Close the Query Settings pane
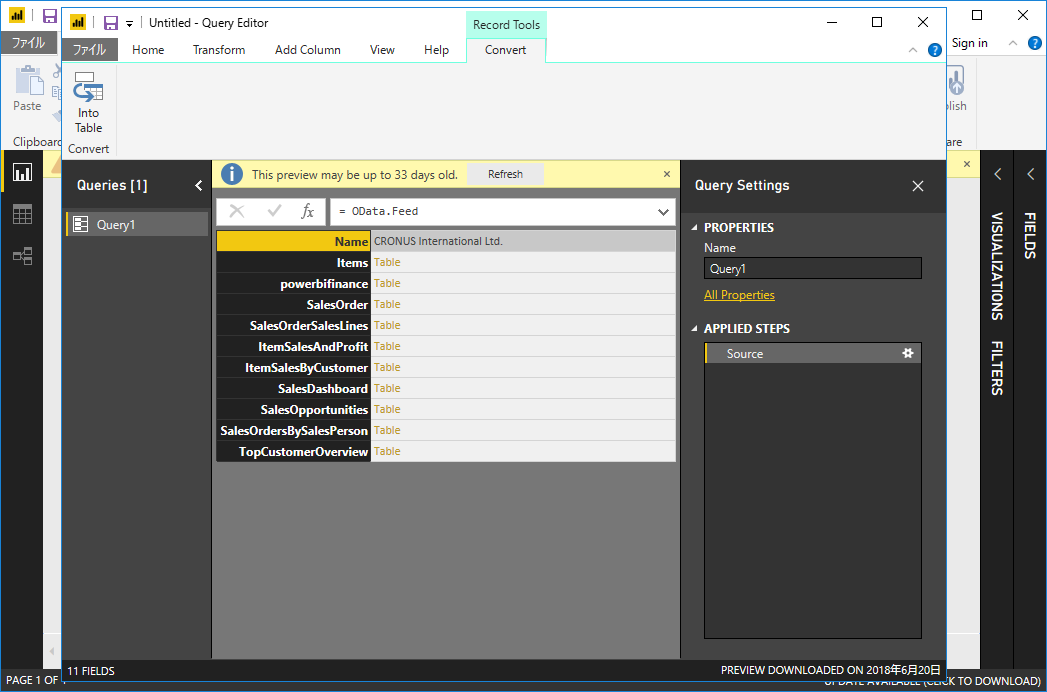This screenshot has height=692, width=1047. pos(918,186)
